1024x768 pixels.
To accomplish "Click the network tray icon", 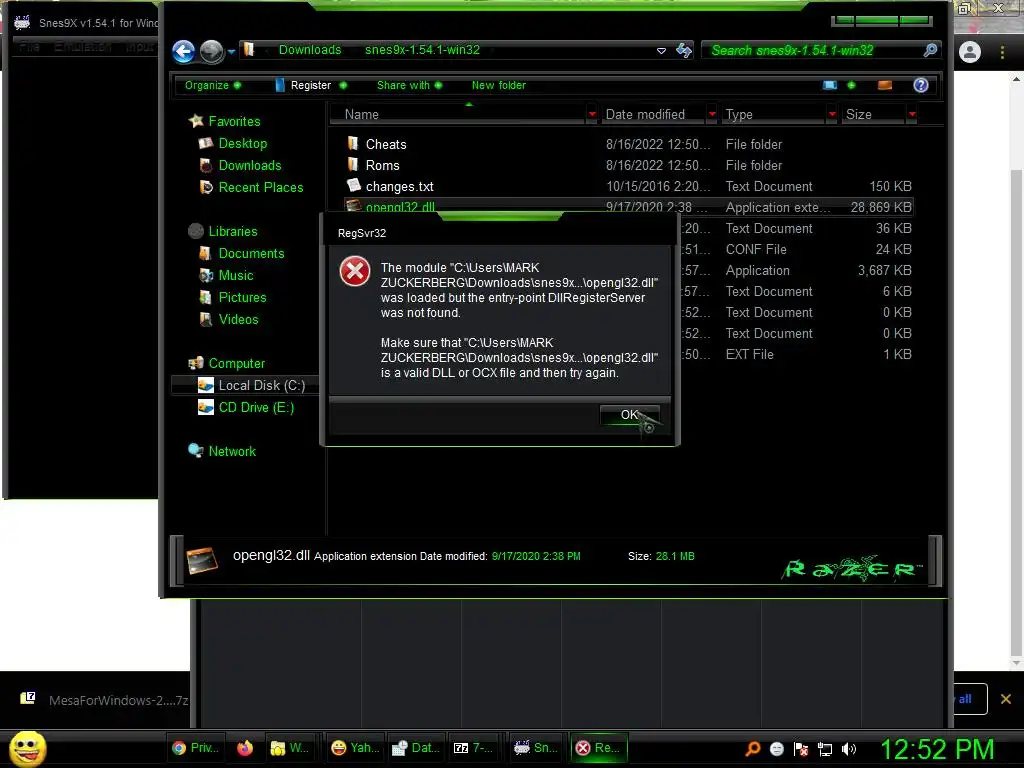I will pyautogui.click(x=825, y=748).
